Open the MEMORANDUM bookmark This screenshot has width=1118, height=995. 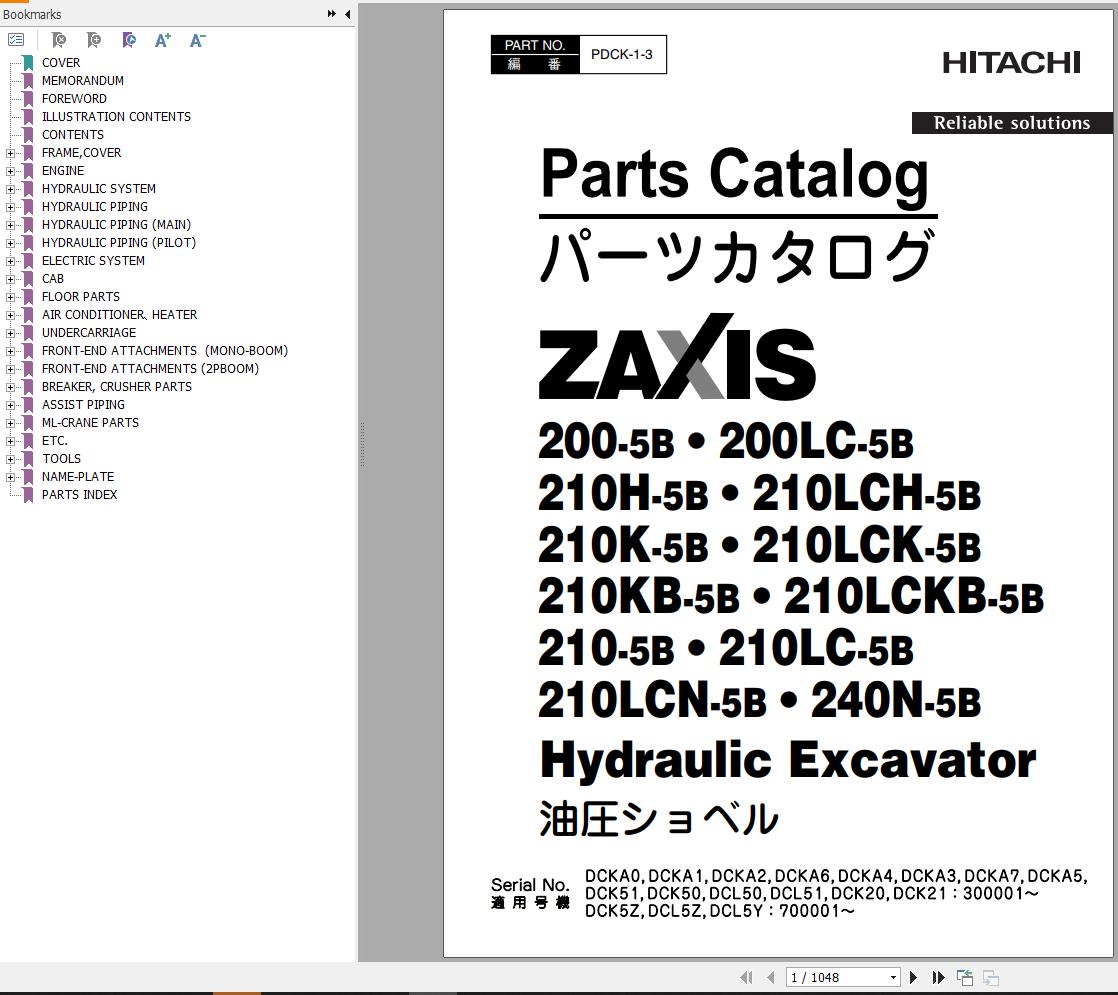coord(83,81)
